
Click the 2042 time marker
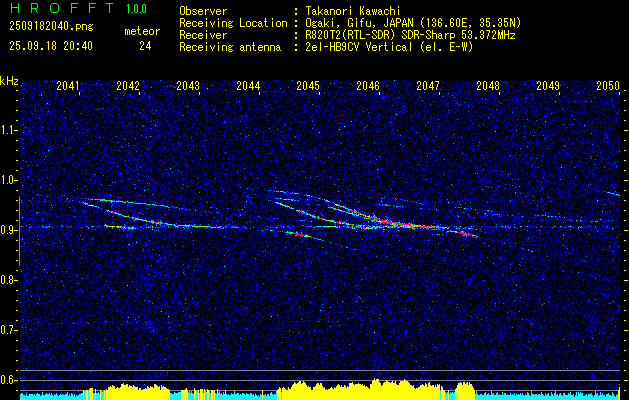[x=128, y=86]
